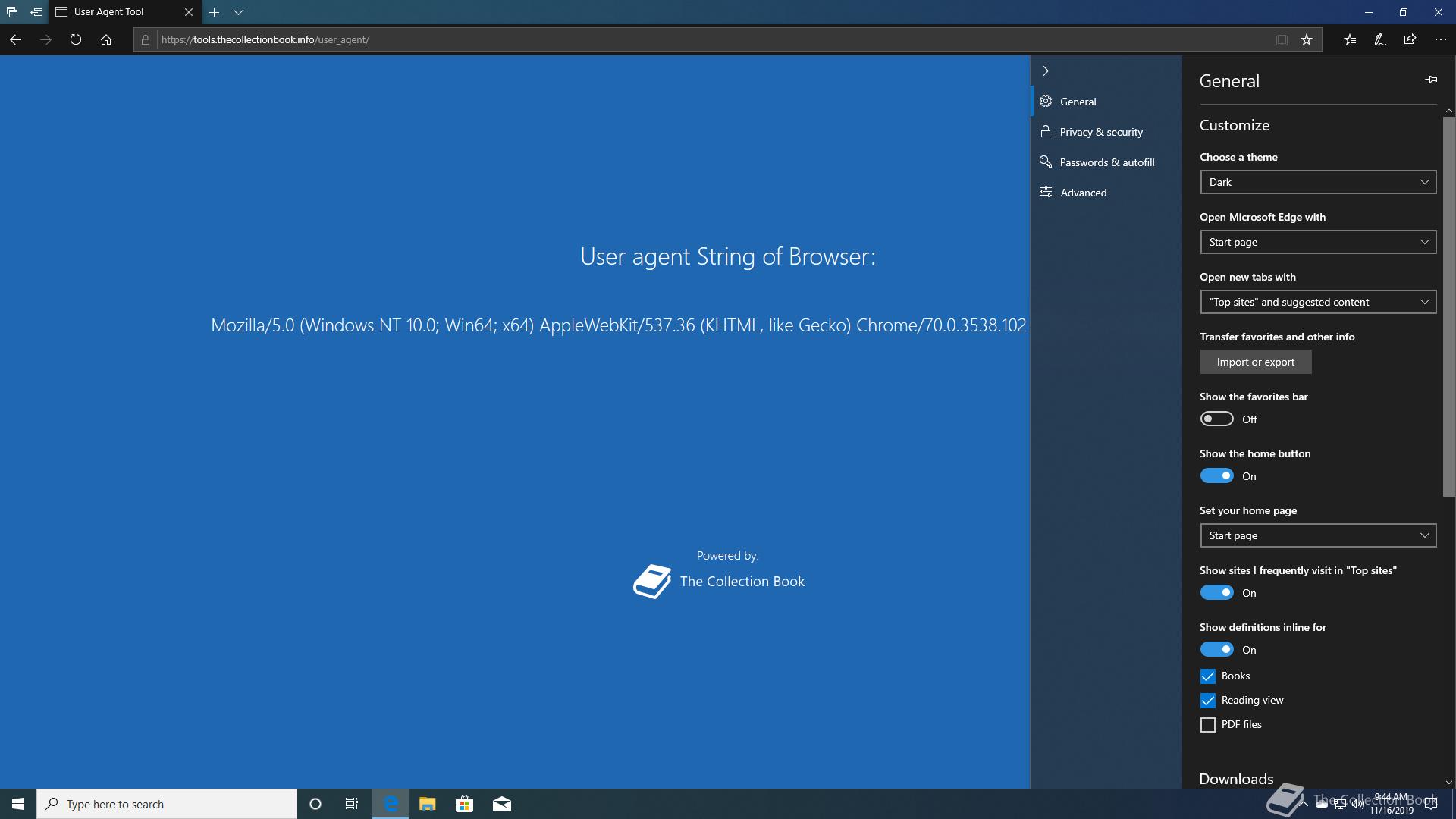Add page to favorites with star icon
1456x819 pixels.
(x=1307, y=40)
